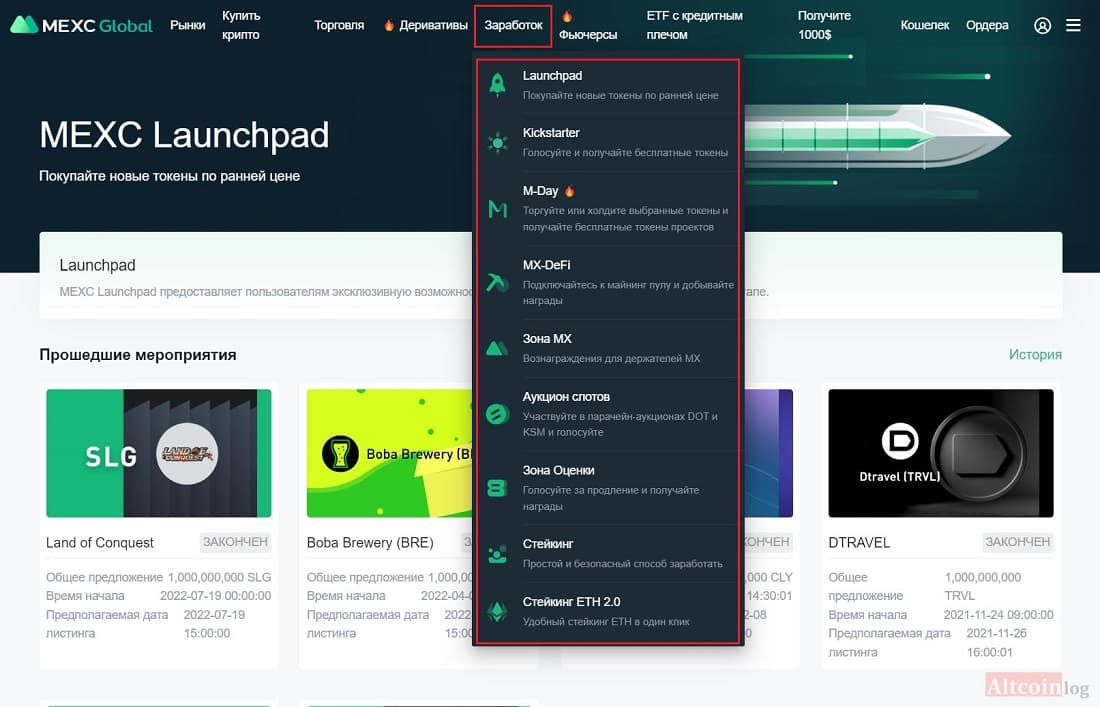
Task: Click the Land of Conquest title
Action: 100,543
